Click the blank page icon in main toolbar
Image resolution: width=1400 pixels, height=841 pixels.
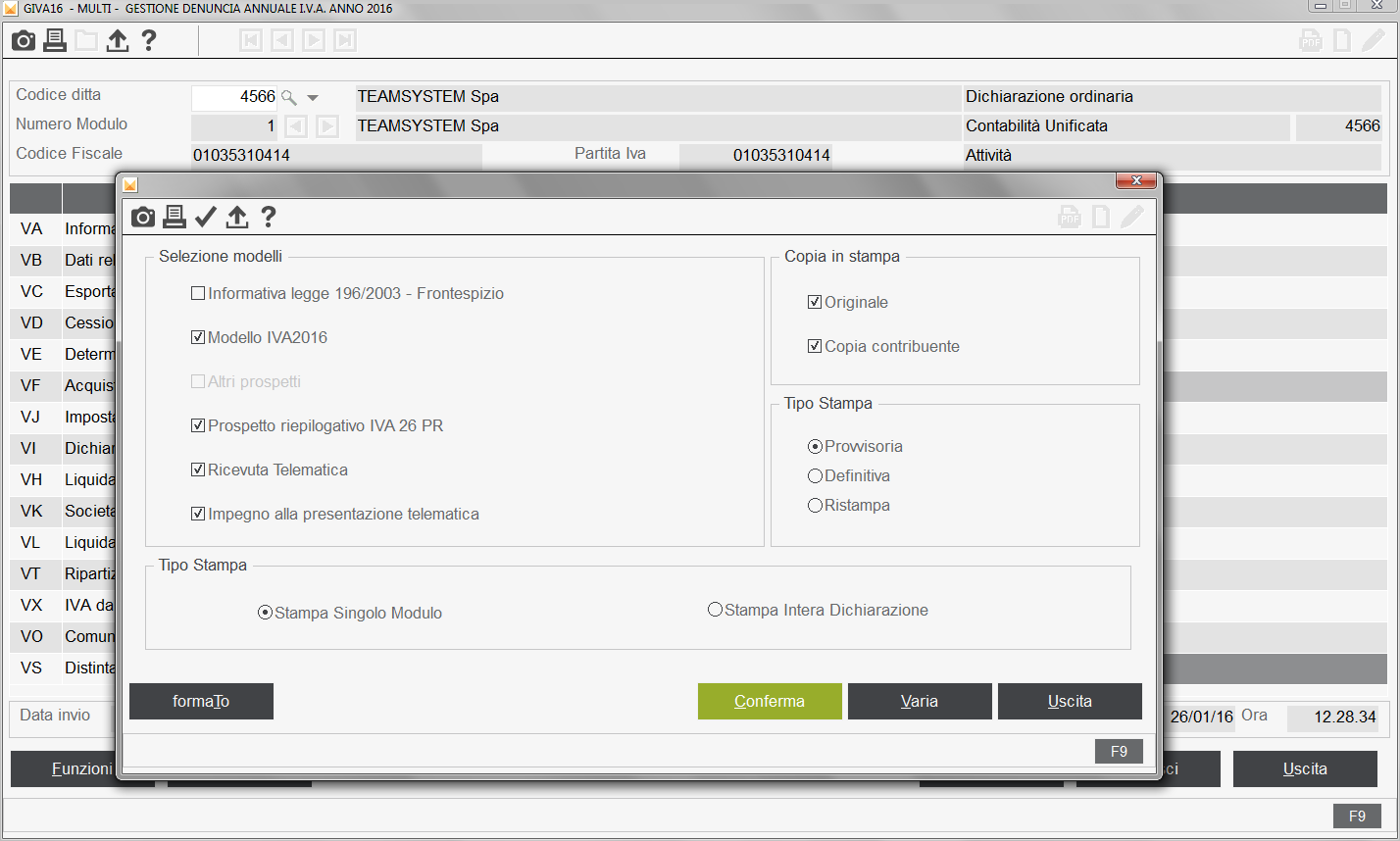tap(1342, 41)
